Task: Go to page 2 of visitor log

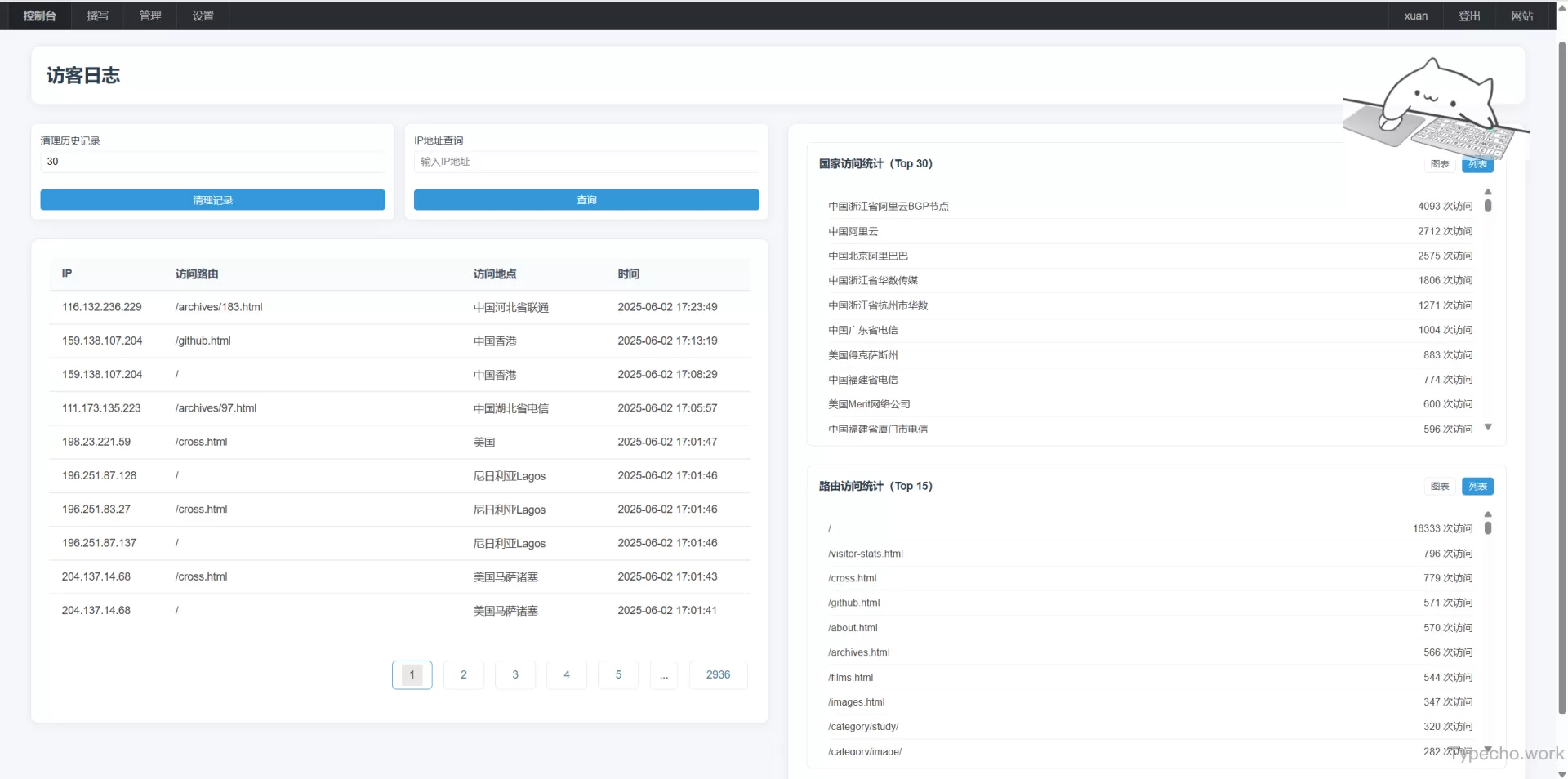Action: pyautogui.click(x=464, y=674)
